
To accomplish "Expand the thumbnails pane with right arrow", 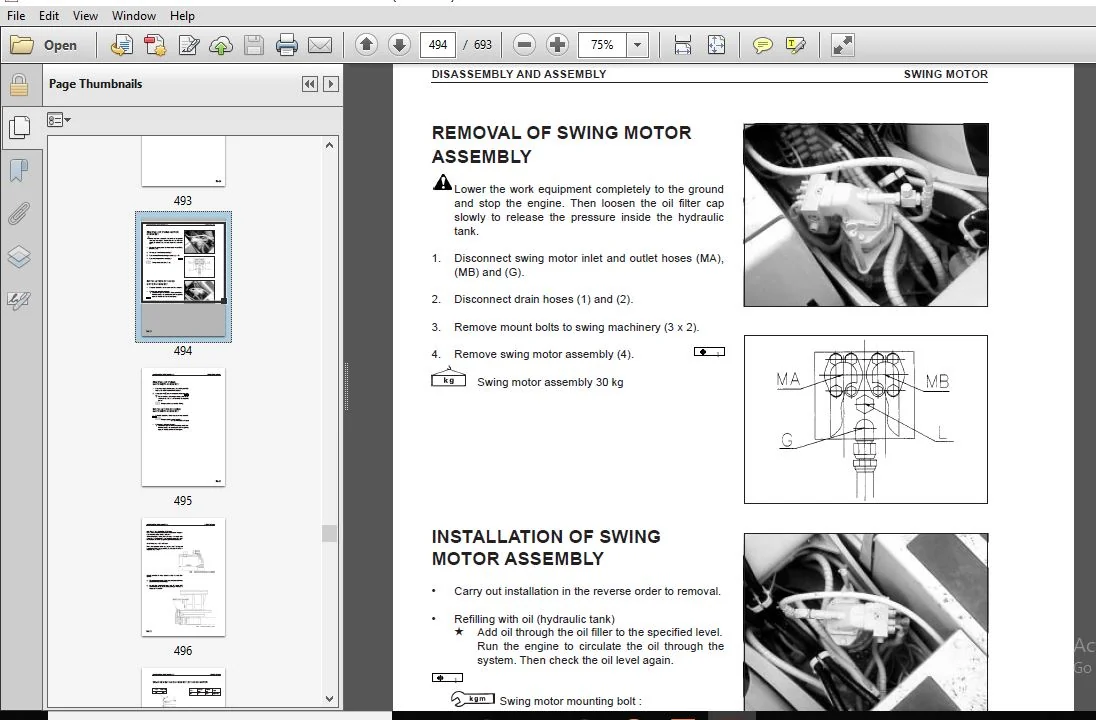I will (x=331, y=84).
